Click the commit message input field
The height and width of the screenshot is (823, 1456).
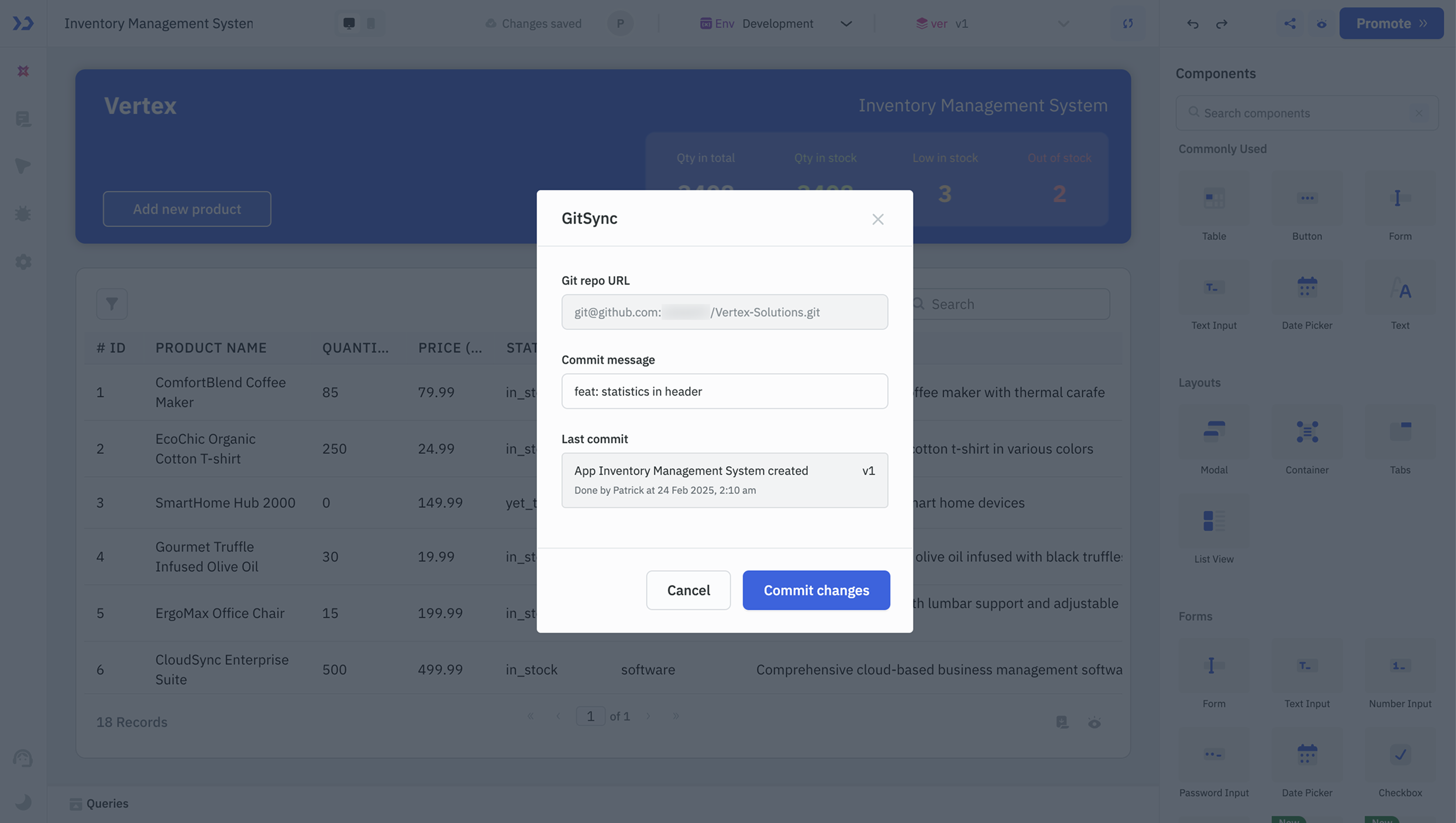(724, 391)
